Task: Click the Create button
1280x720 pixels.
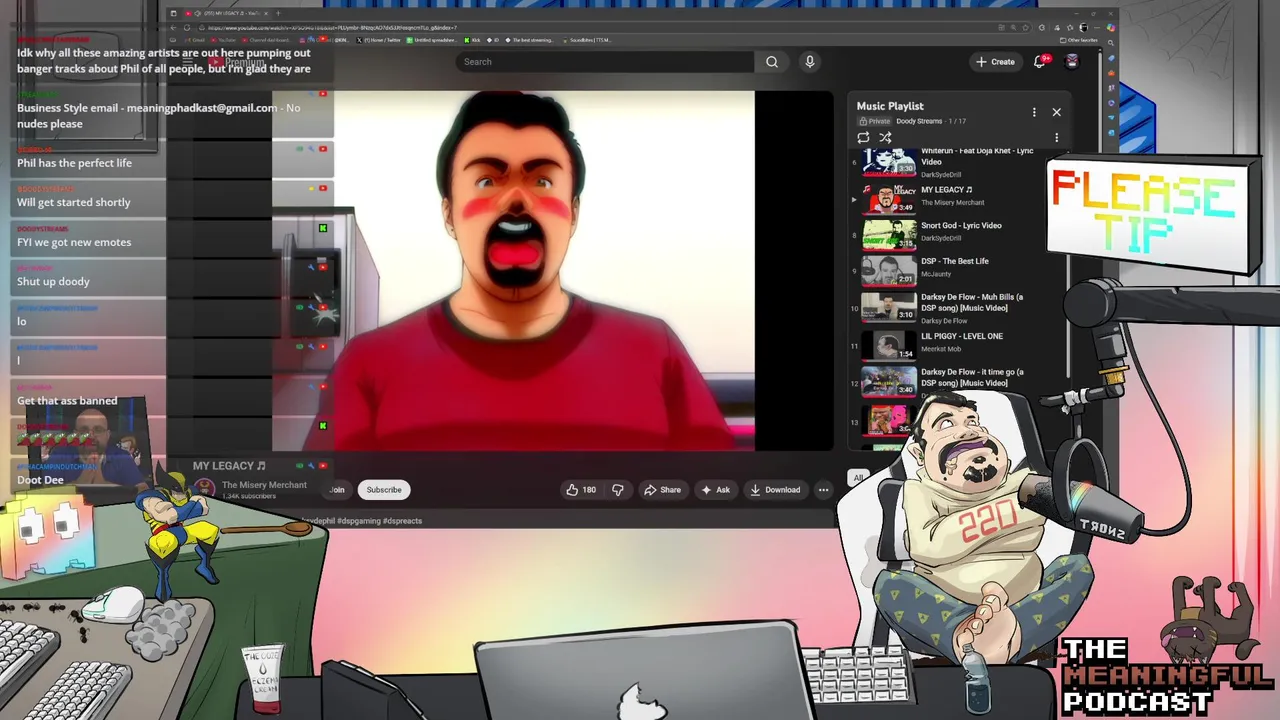Action: click(995, 62)
